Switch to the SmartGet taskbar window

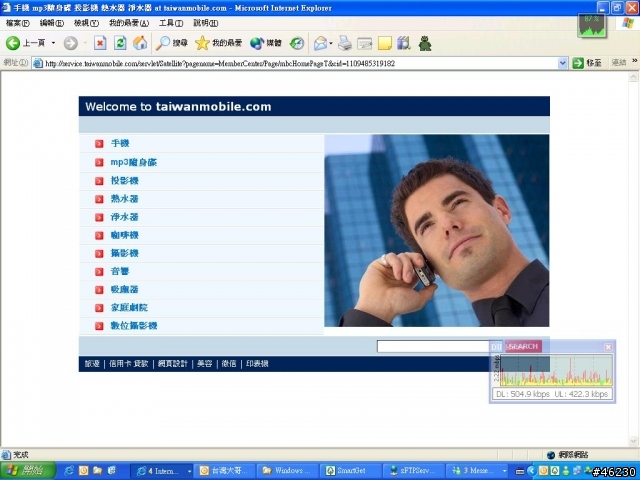tap(350, 471)
